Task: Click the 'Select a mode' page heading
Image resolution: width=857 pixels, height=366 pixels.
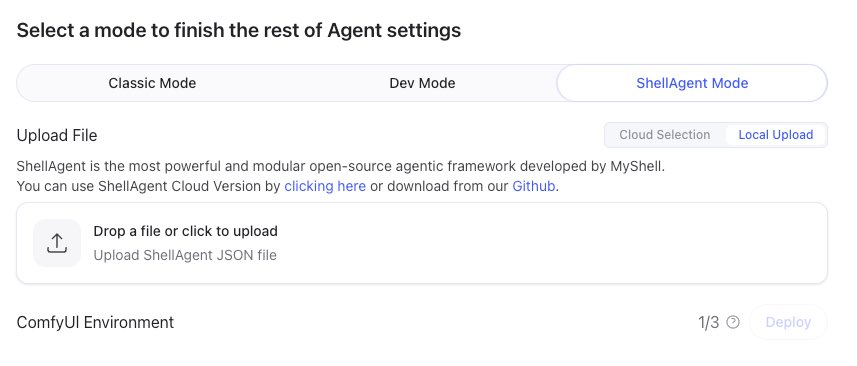Action: 238,30
